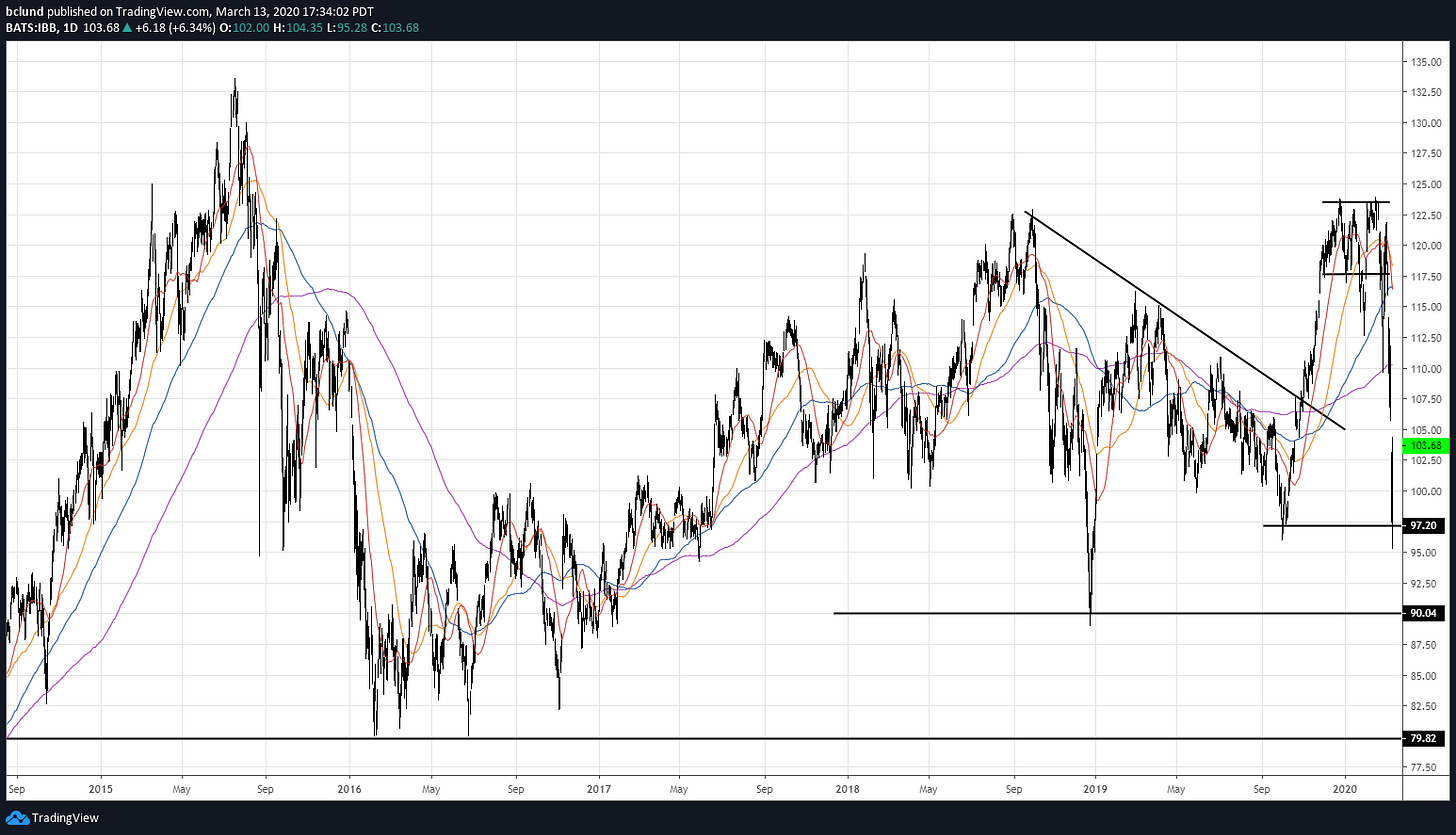Click the 2018 label on time axis
1456x835 pixels.
[x=847, y=788]
